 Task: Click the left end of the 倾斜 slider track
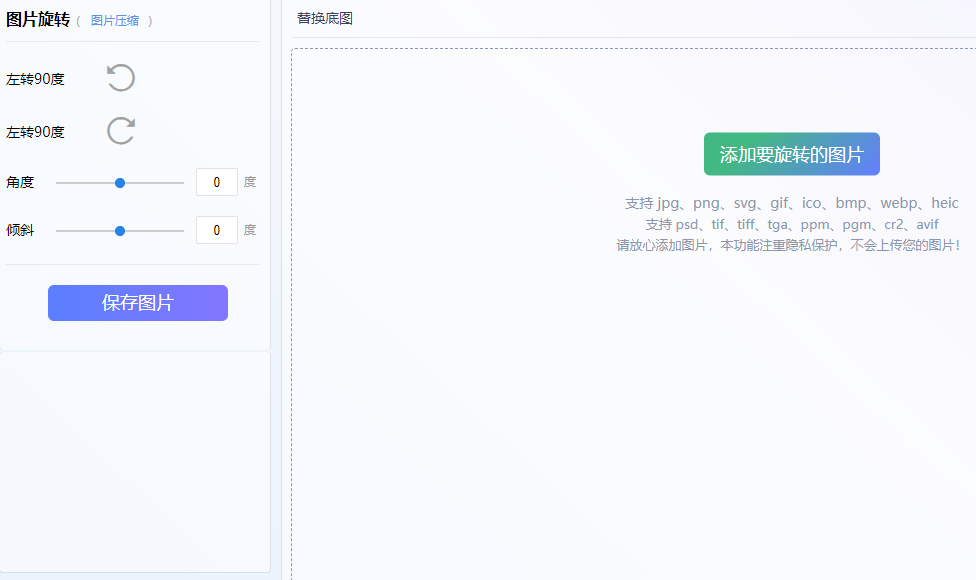click(x=57, y=230)
